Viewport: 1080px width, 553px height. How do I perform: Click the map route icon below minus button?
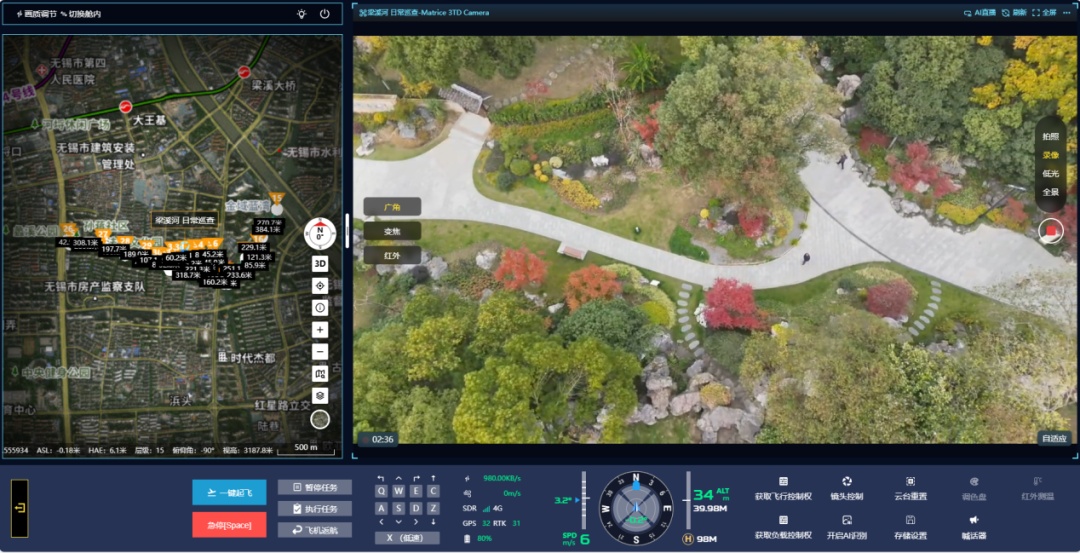point(320,374)
